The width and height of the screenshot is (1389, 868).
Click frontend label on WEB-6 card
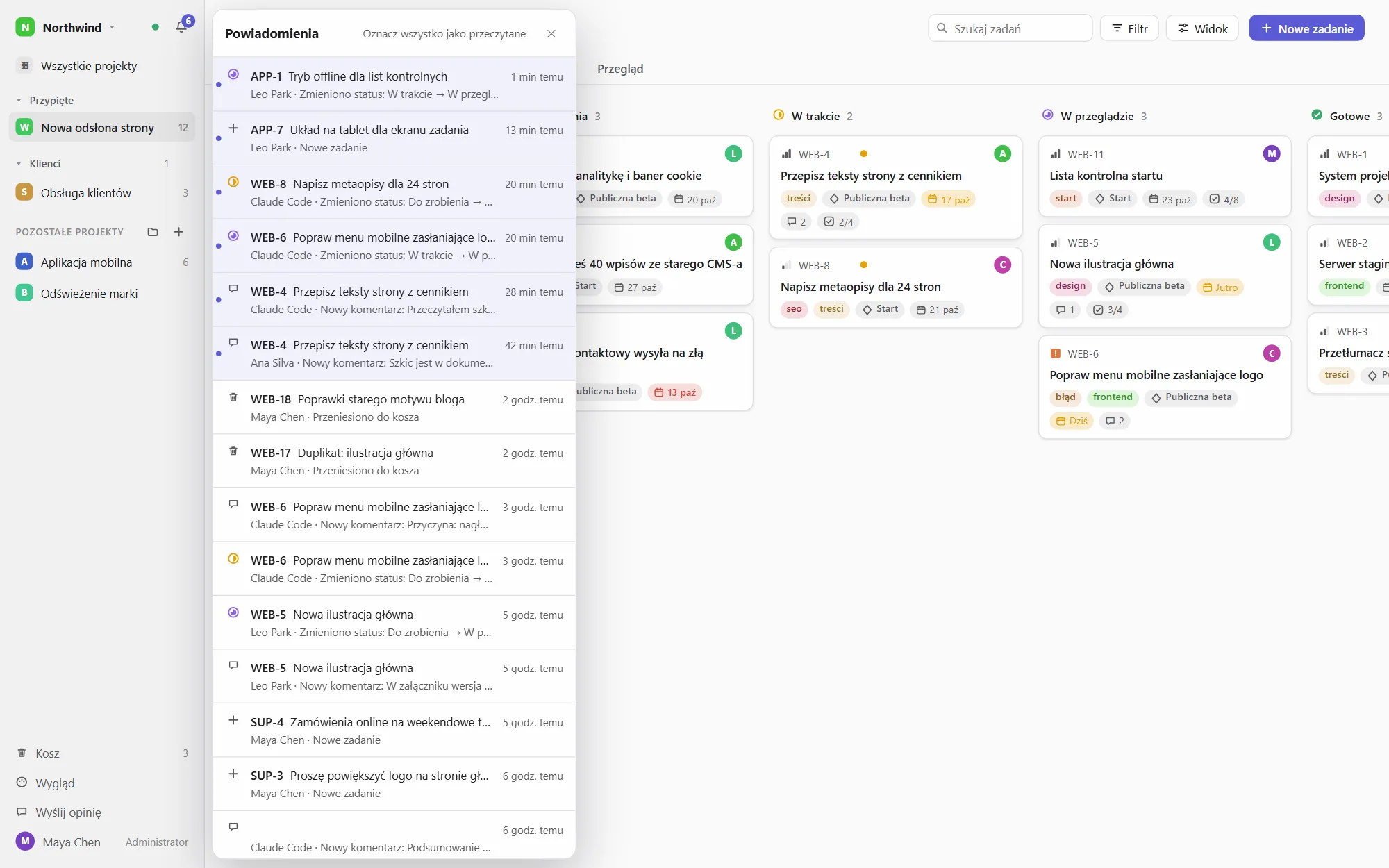(x=1113, y=397)
